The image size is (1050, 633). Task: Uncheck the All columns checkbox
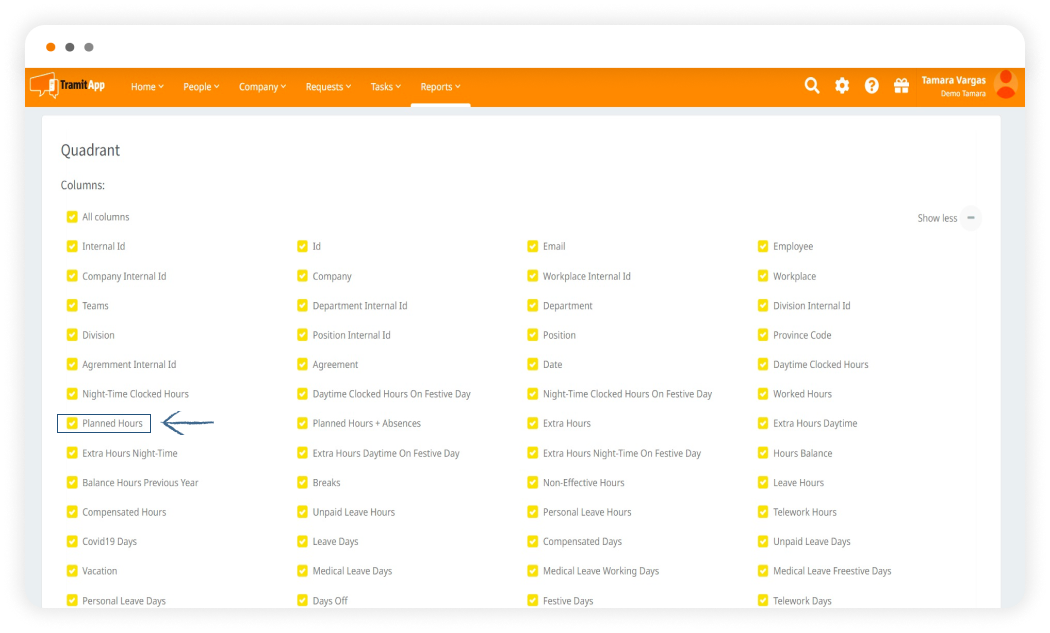[x=72, y=217]
